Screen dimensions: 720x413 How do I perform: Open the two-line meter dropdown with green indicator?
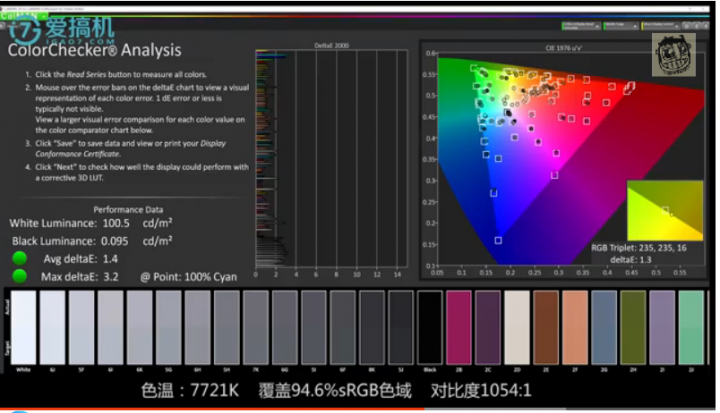tap(581, 26)
